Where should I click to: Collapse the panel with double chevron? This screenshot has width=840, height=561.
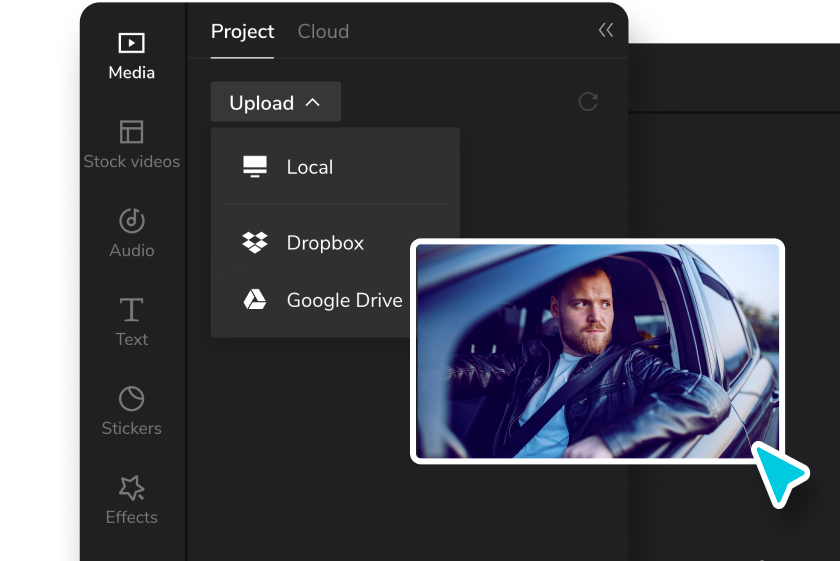[x=606, y=30]
